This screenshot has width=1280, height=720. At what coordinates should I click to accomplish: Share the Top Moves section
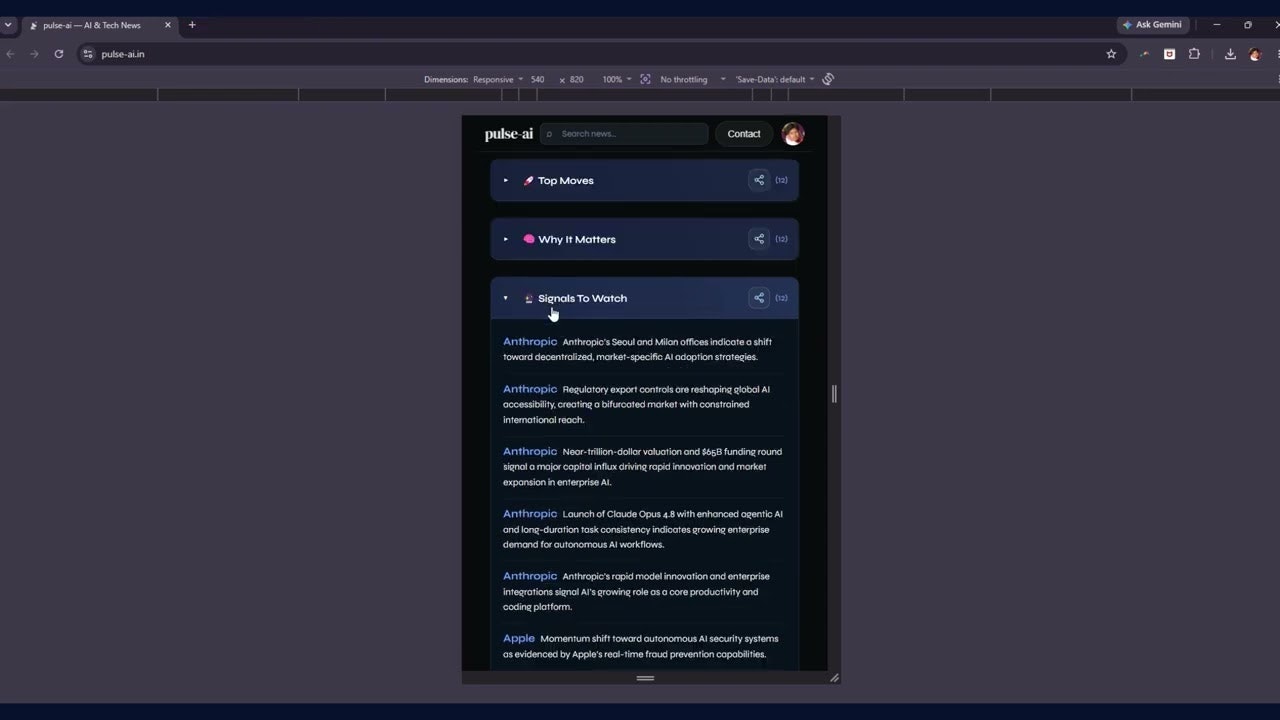coord(759,180)
